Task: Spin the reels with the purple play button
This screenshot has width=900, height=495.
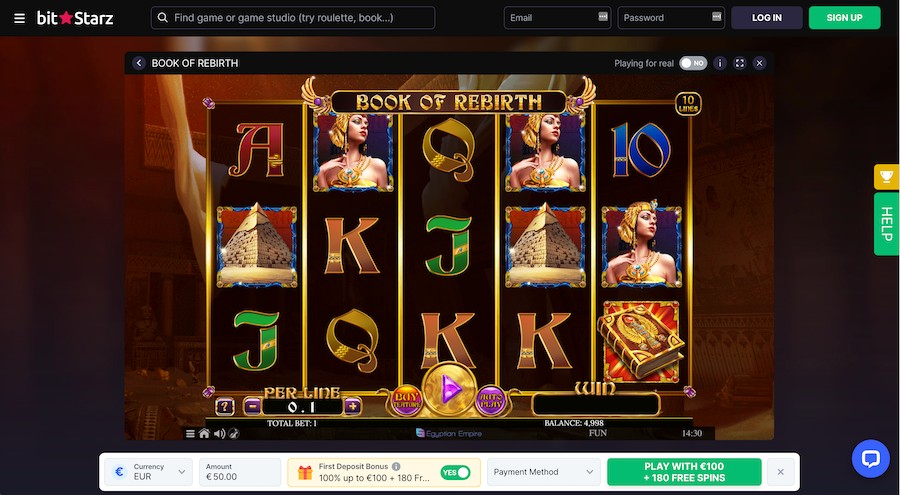Action: tap(450, 390)
